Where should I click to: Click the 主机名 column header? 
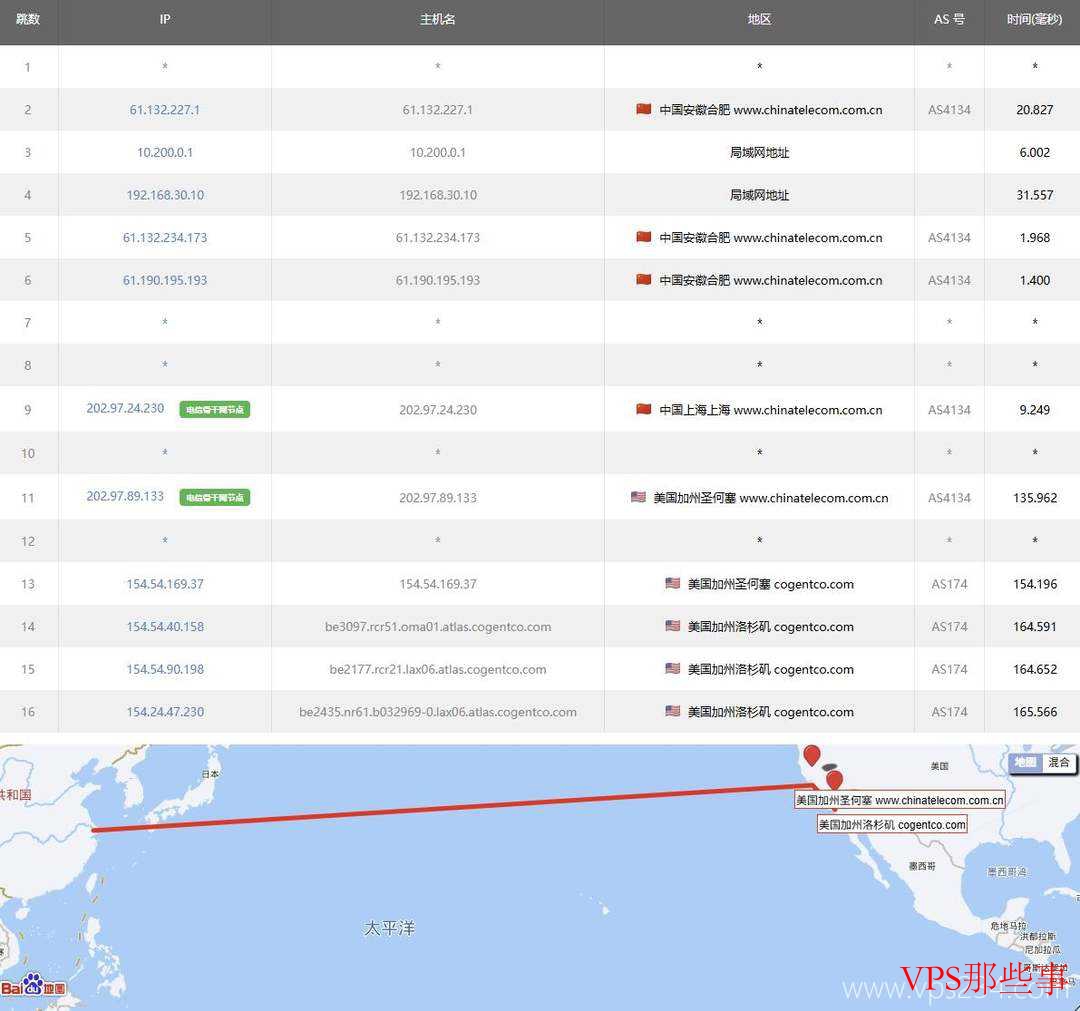click(437, 19)
